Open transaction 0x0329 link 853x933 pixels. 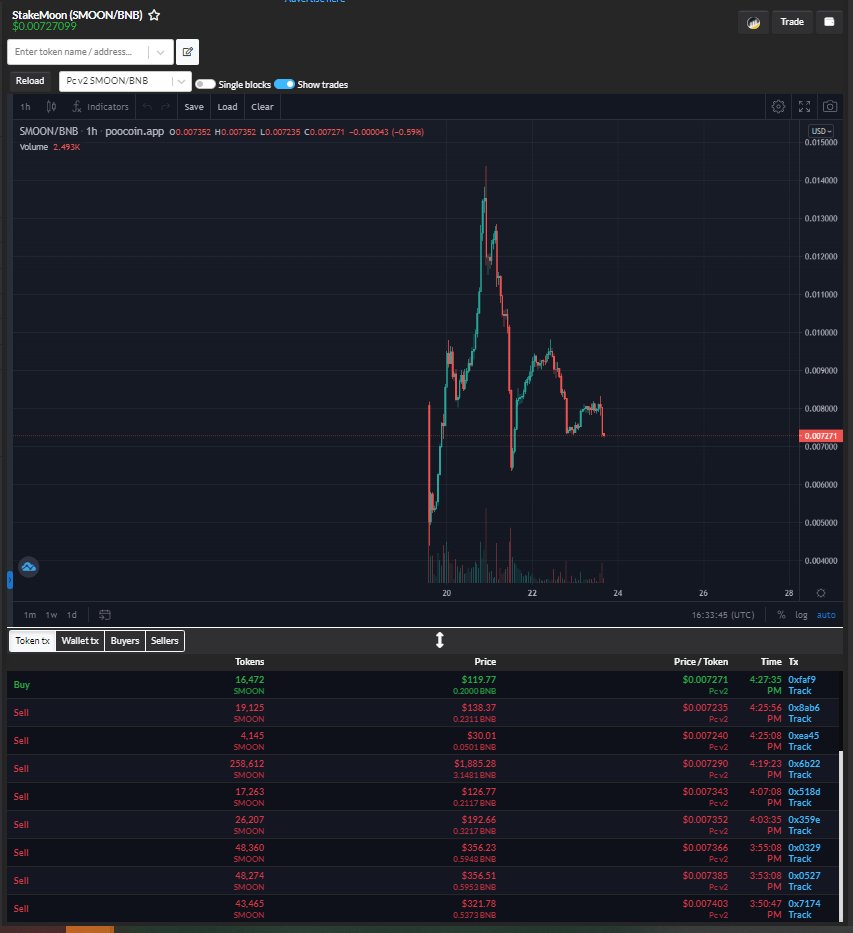click(804, 847)
